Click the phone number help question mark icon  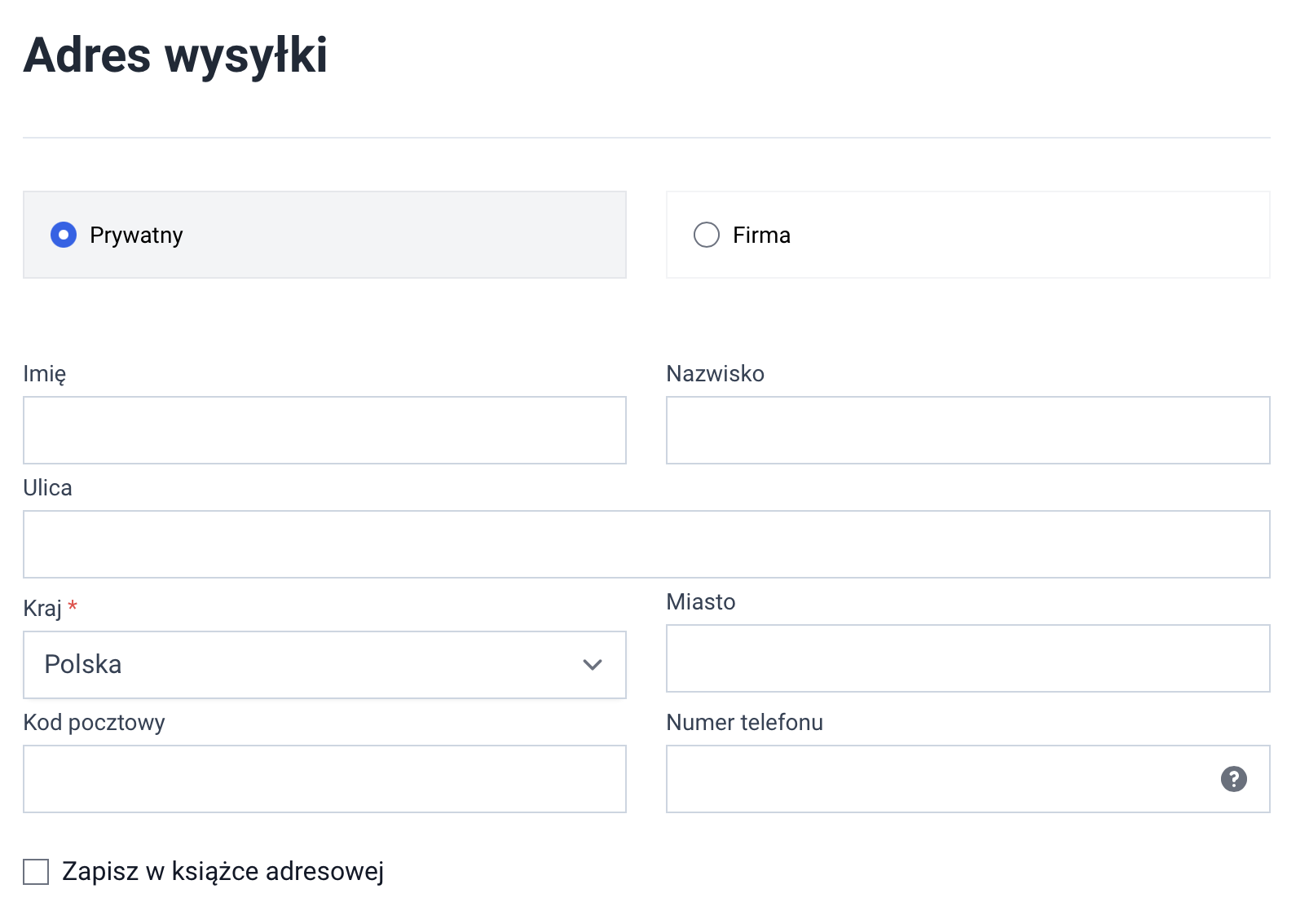tap(1233, 779)
